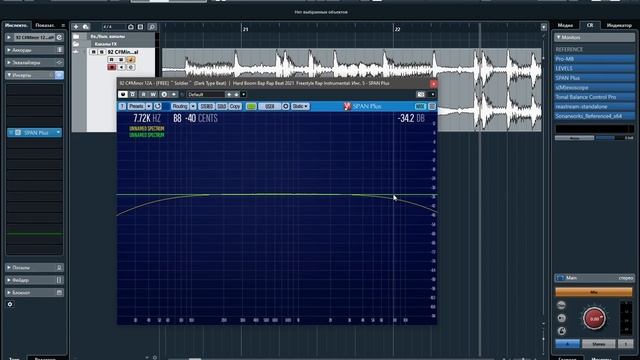
Task: Click the SPAN Plus settings menu icon
Action: click(432, 107)
